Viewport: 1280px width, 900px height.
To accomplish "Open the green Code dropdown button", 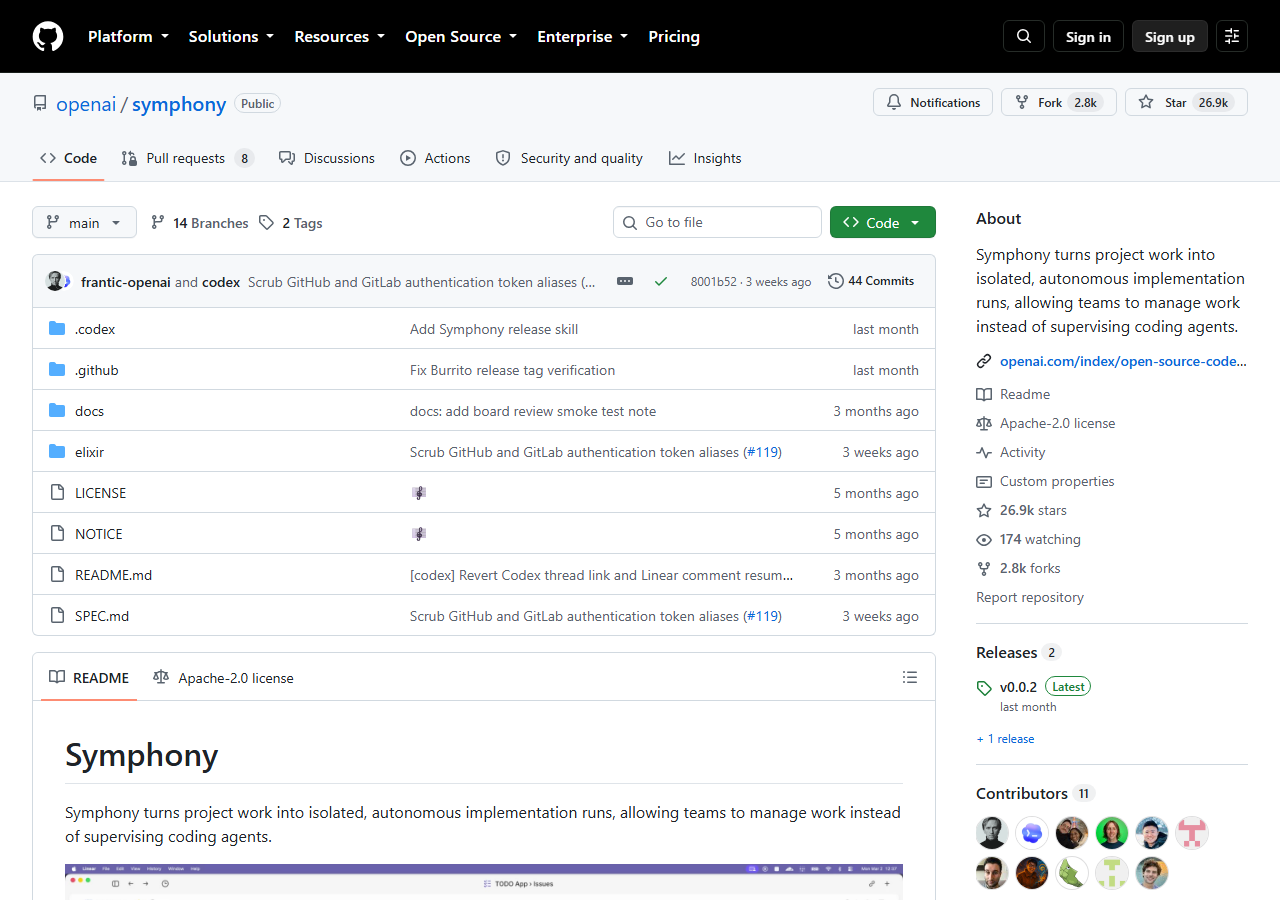I will pyautogui.click(x=883, y=222).
